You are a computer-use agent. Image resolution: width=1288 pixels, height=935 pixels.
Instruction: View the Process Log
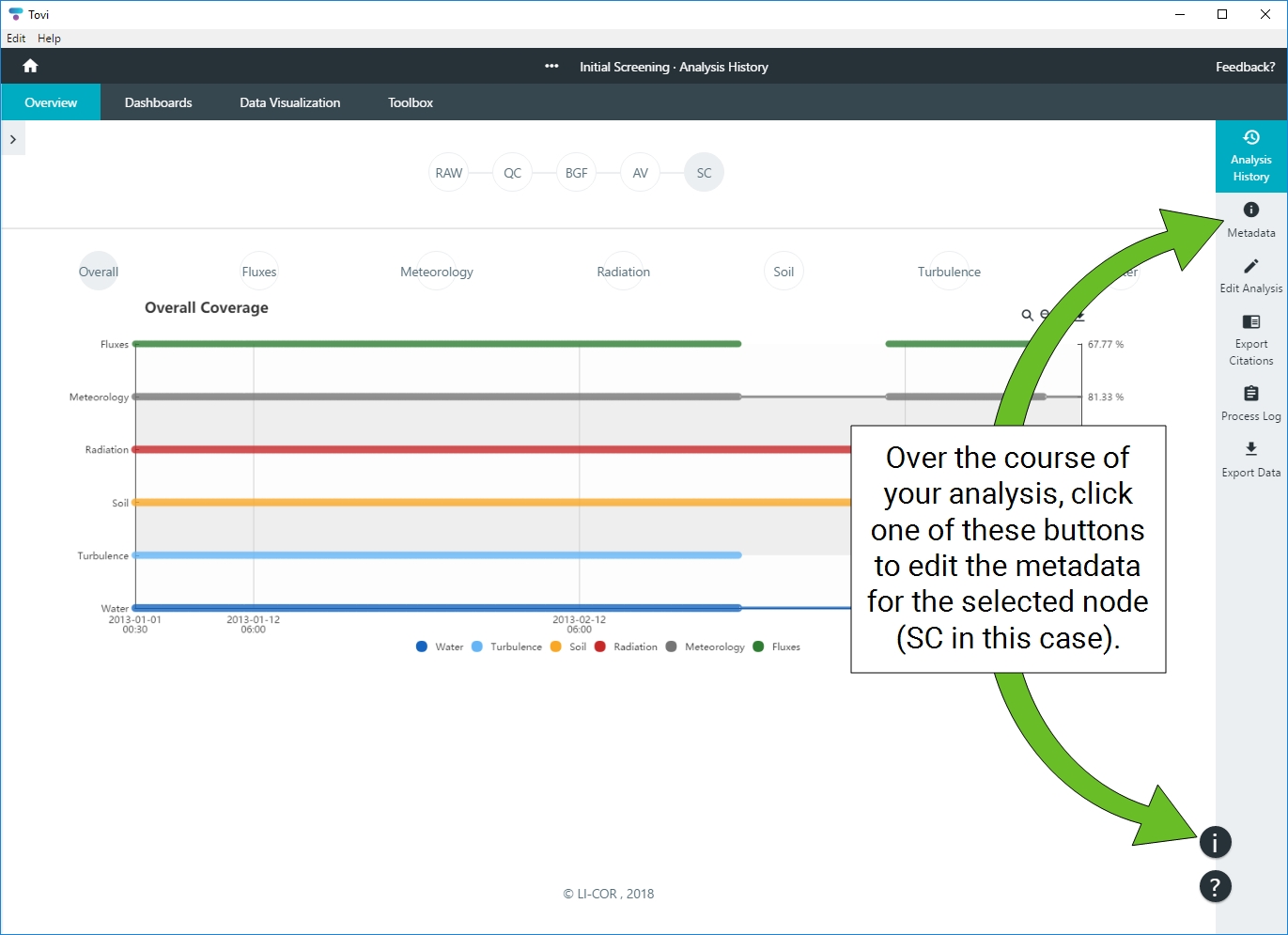coord(1250,404)
